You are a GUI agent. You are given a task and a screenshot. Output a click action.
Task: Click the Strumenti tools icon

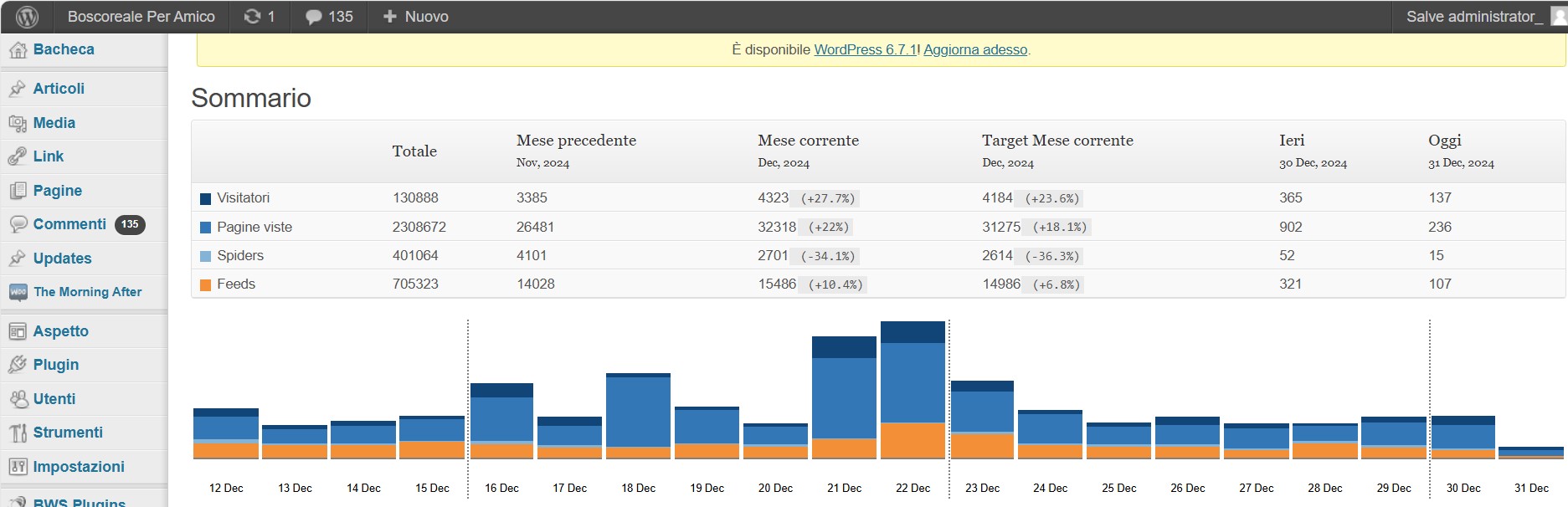tap(18, 433)
